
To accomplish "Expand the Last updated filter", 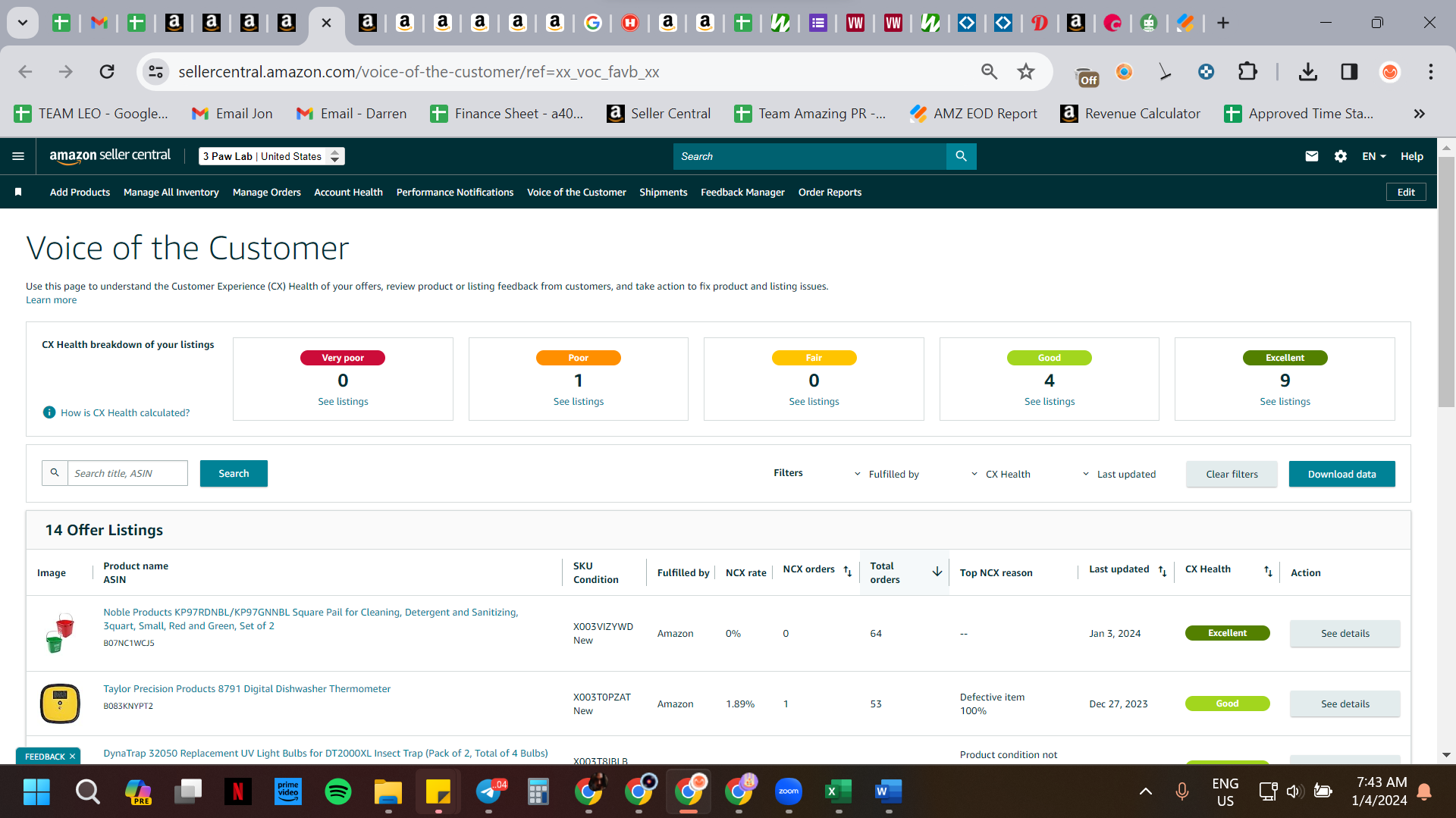I will [x=1119, y=474].
